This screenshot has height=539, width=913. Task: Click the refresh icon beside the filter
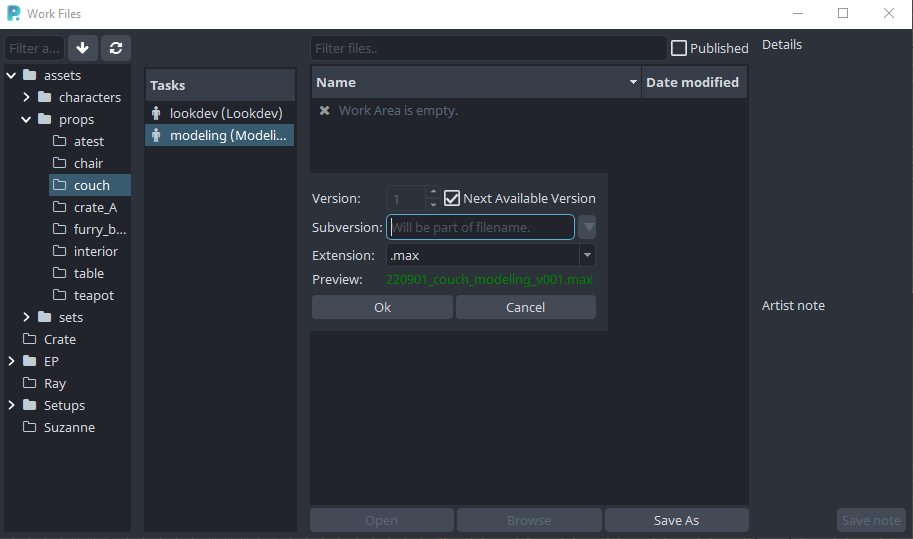116,48
